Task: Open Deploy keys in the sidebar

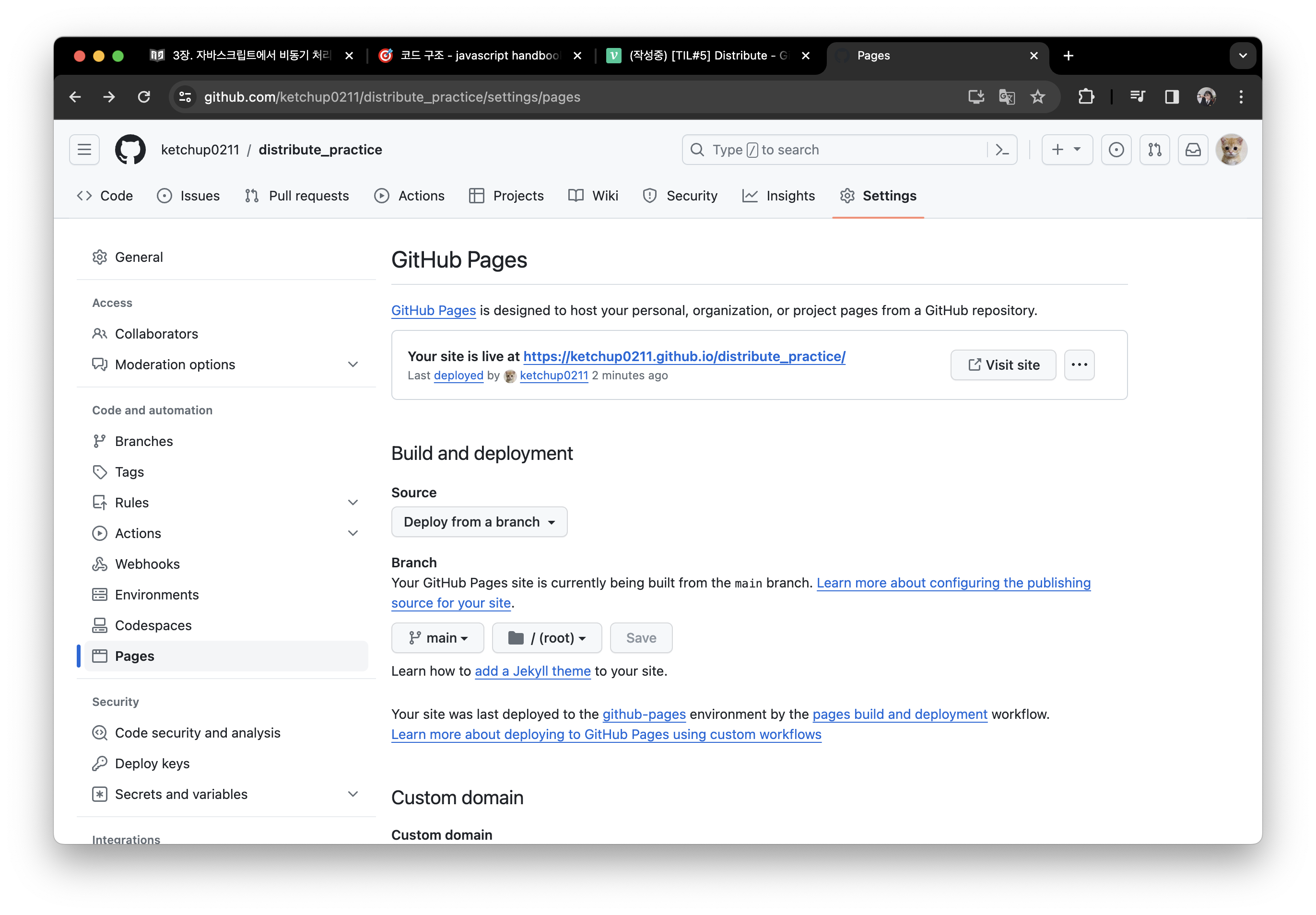Action: click(x=226, y=763)
